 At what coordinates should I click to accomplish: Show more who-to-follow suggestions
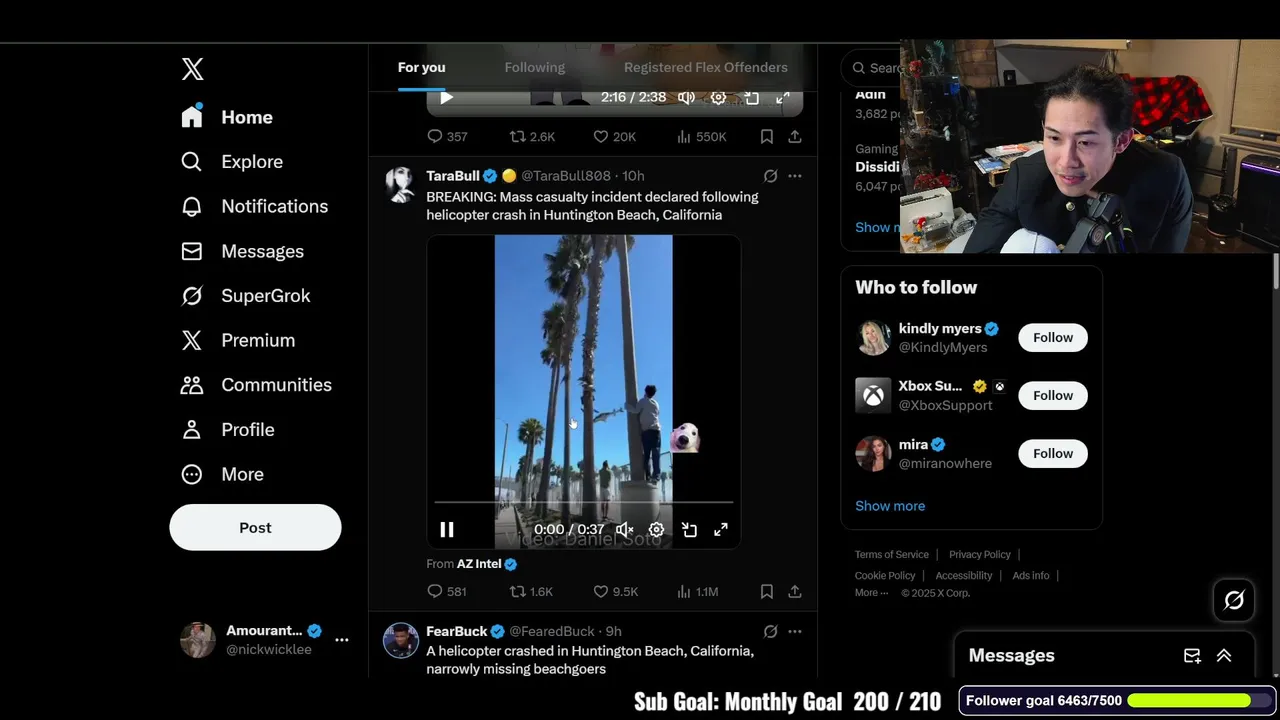click(890, 506)
